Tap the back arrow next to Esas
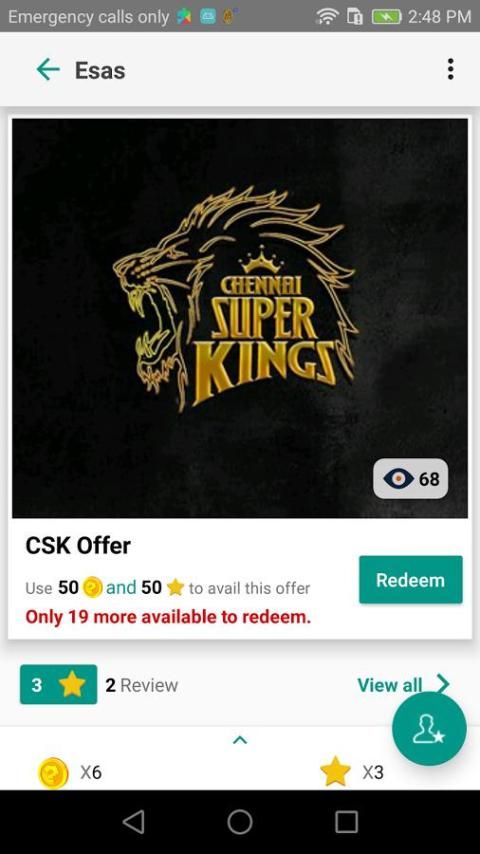Image resolution: width=480 pixels, height=854 pixels. [47, 70]
